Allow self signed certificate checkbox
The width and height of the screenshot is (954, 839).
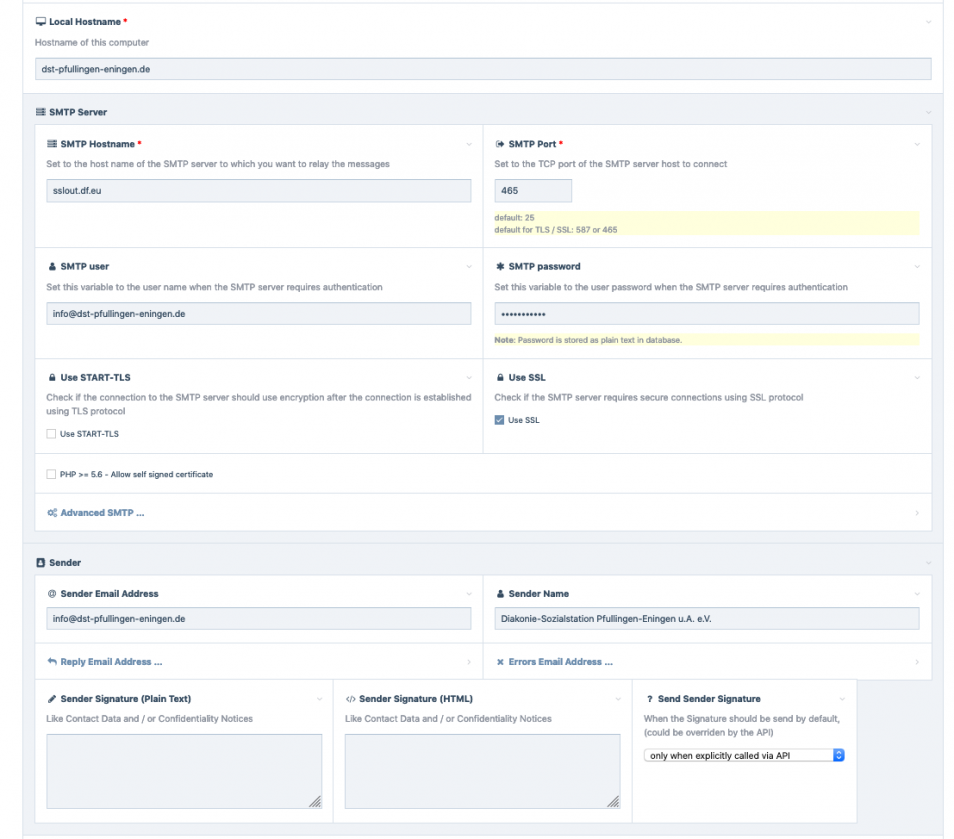click(51, 474)
